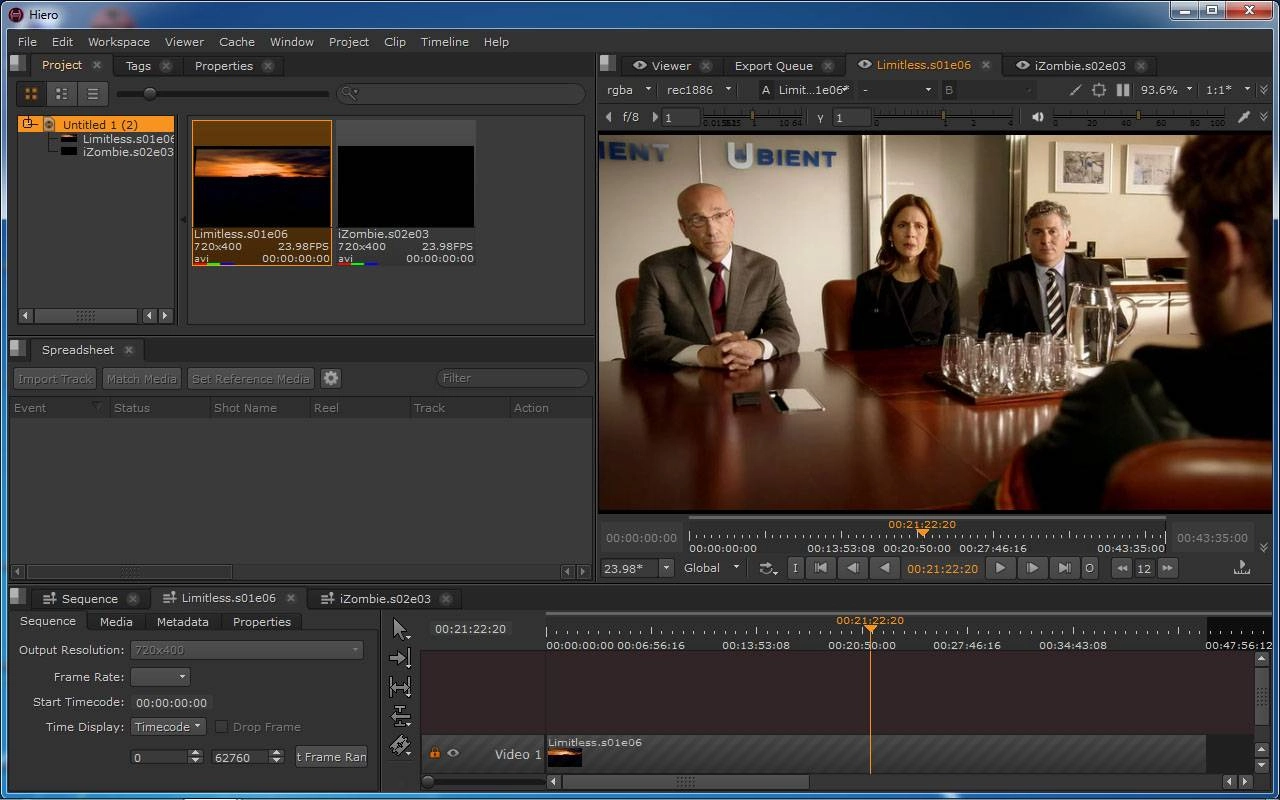
Task: Collapse Untitled 1 project tree node
Action: (29, 124)
